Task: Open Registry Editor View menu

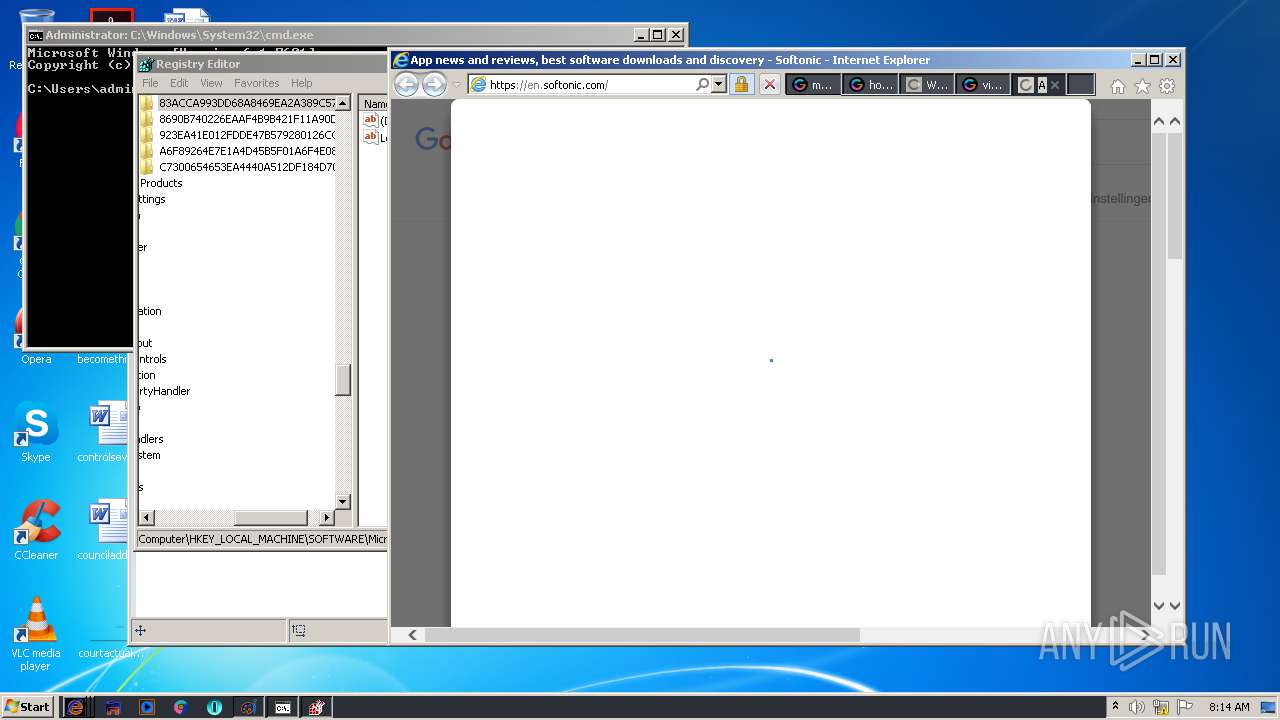Action: pyautogui.click(x=211, y=83)
